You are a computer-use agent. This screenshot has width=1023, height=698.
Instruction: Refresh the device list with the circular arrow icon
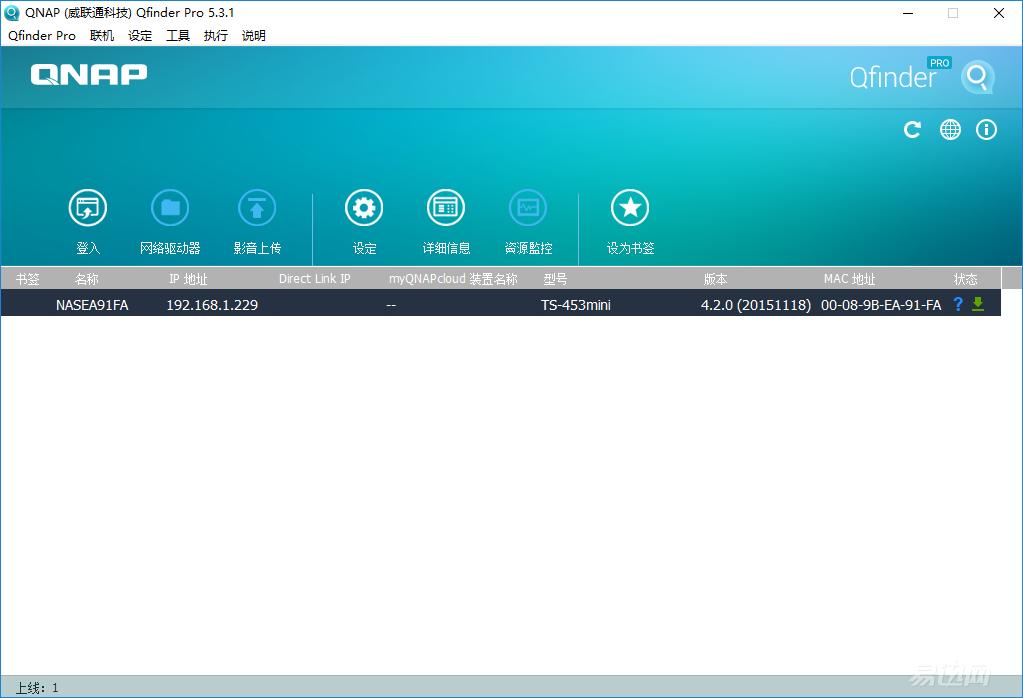click(912, 130)
